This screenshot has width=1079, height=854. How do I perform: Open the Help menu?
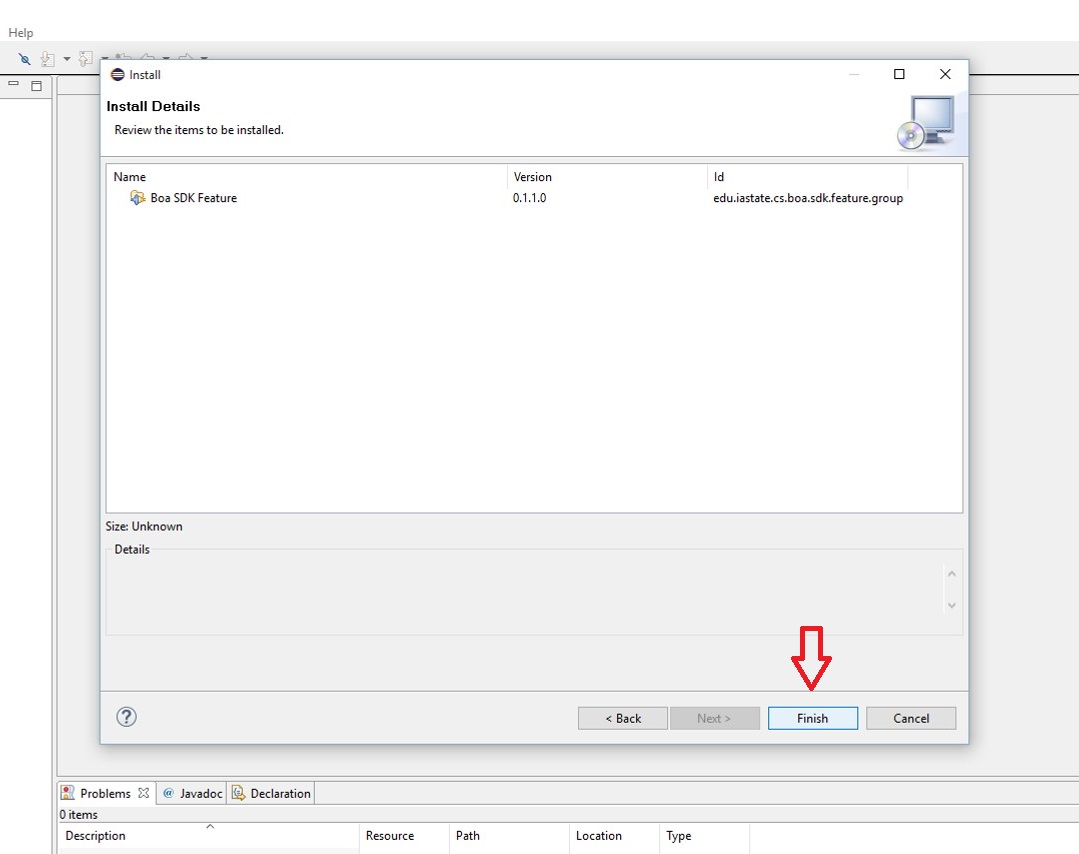click(x=21, y=33)
